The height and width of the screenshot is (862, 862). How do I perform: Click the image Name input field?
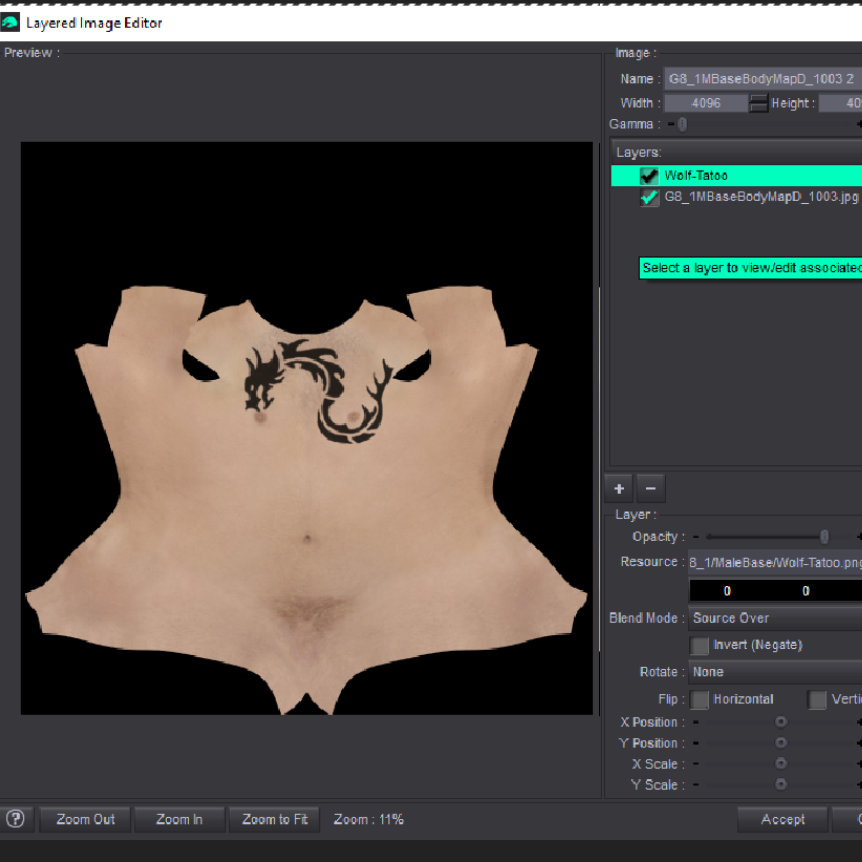(763, 79)
